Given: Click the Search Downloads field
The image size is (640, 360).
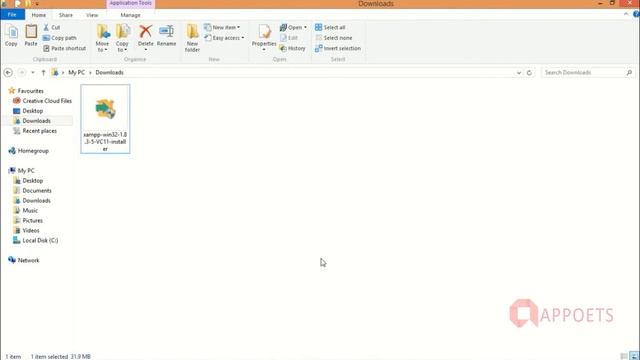Looking at the screenshot, I should pyautogui.click(x=588, y=73).
